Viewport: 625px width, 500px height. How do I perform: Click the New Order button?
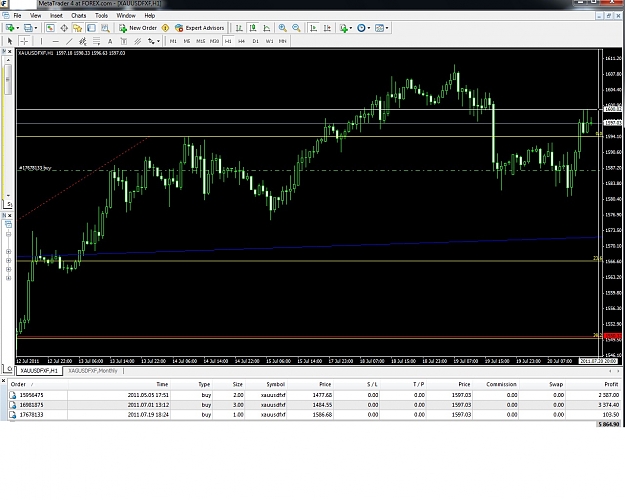pyautogui.click(x=138, y=28)
